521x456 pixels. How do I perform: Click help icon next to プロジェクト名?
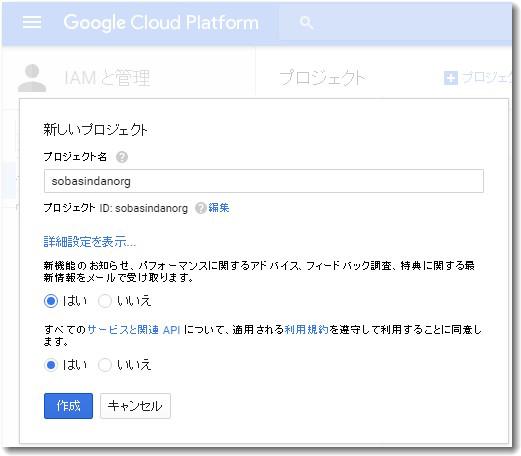[x=122, y=157]
